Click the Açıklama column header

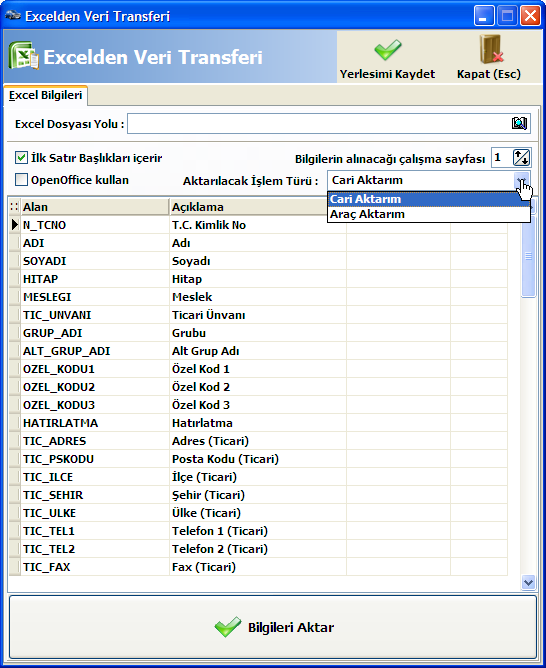point(248,207)
